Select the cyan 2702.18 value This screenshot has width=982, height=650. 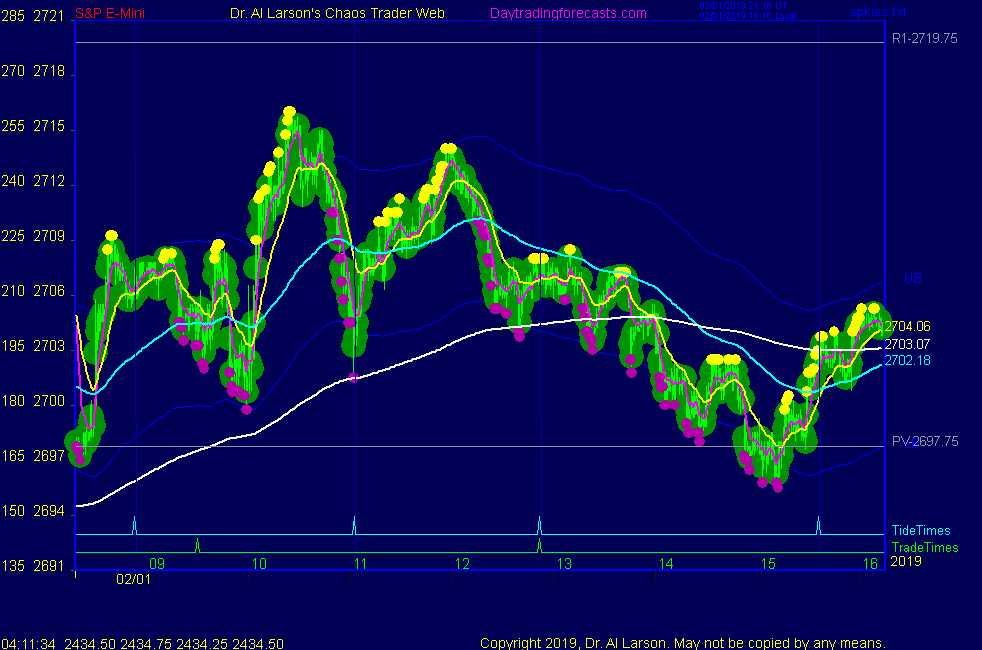(x=907, y=360)
